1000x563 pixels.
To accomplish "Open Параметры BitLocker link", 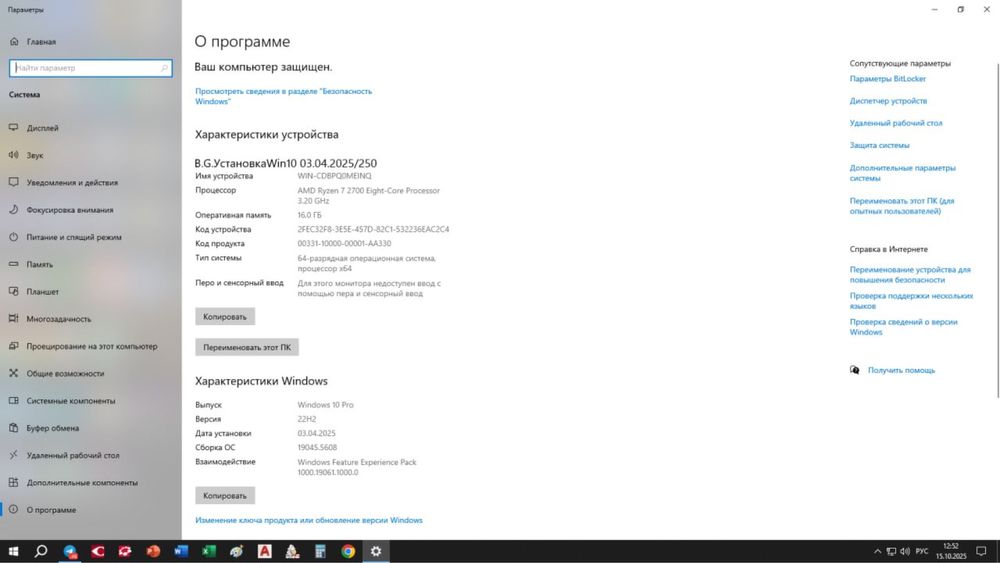I will [888, 79].
